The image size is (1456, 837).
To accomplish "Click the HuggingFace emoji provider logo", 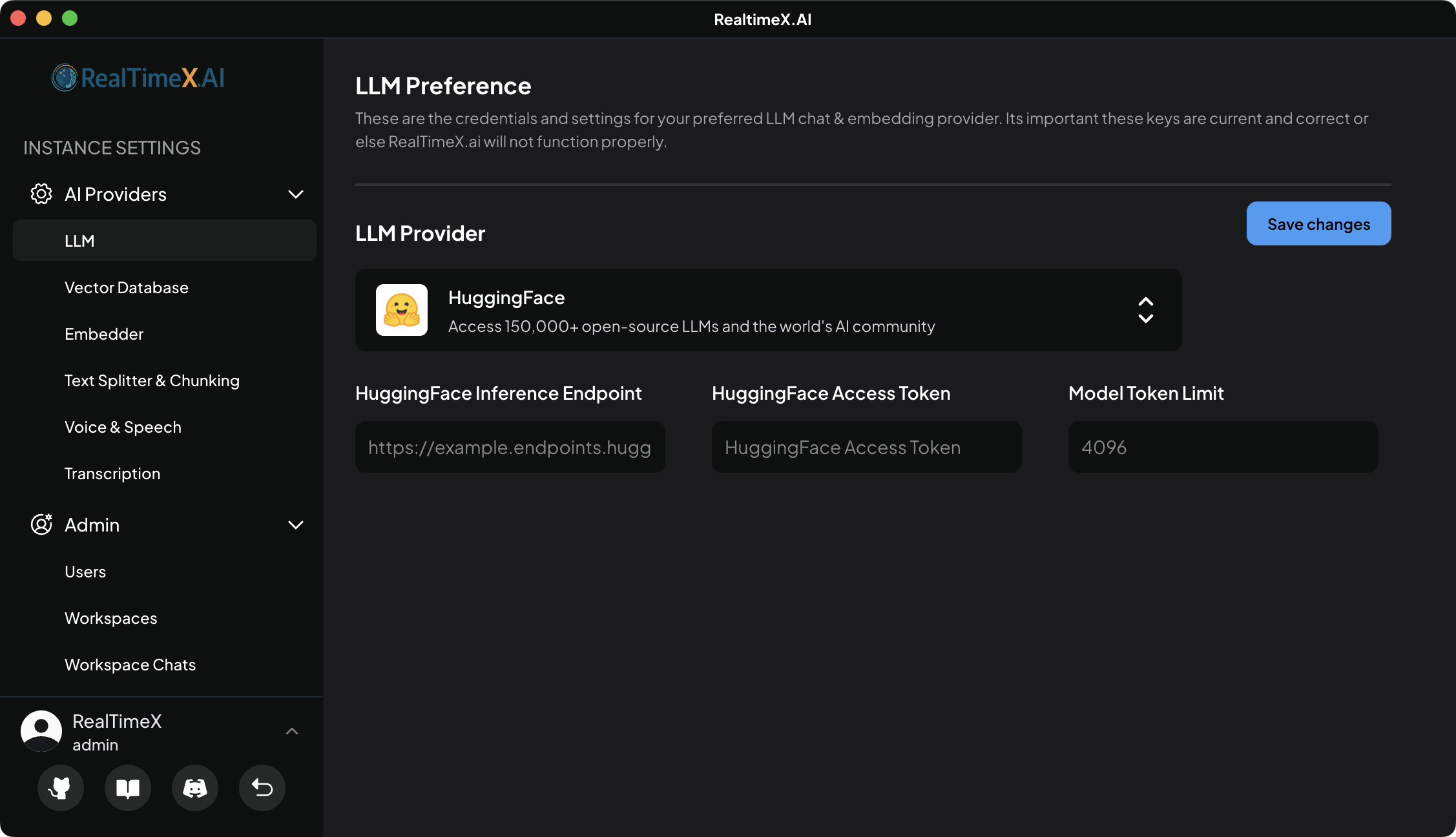I will click(x=401, y=310).
